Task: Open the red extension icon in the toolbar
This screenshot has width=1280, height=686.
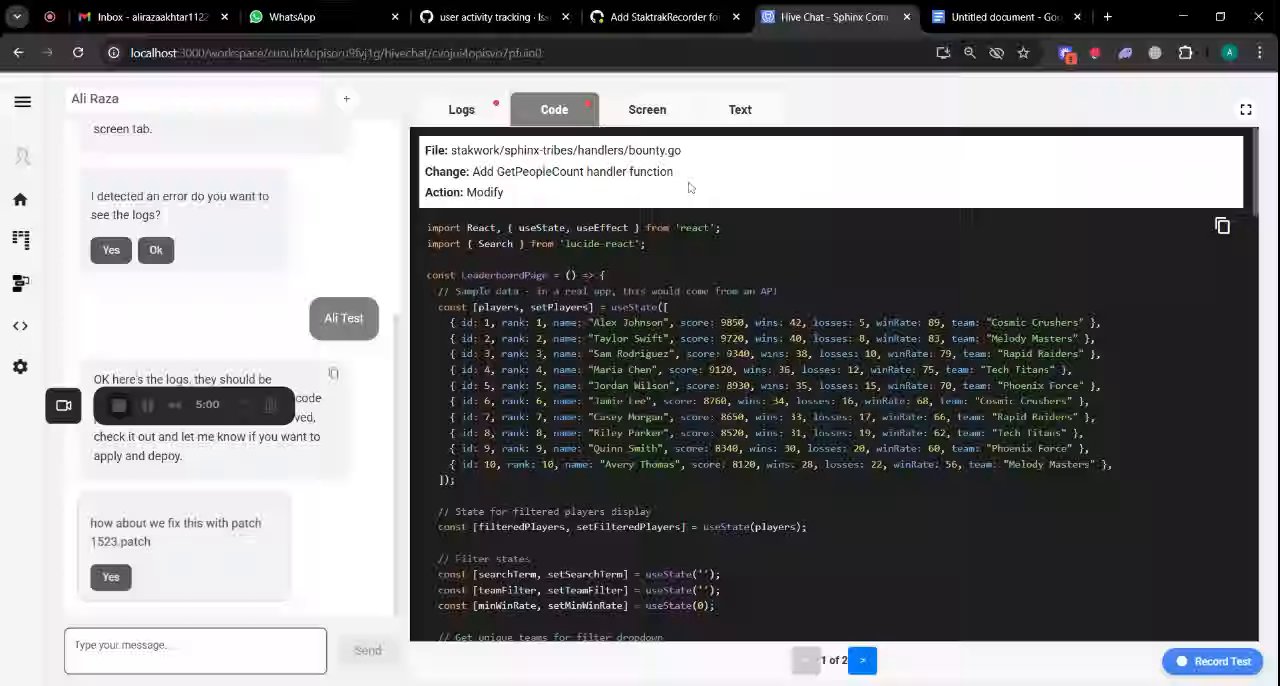Action: point(1095,53)
